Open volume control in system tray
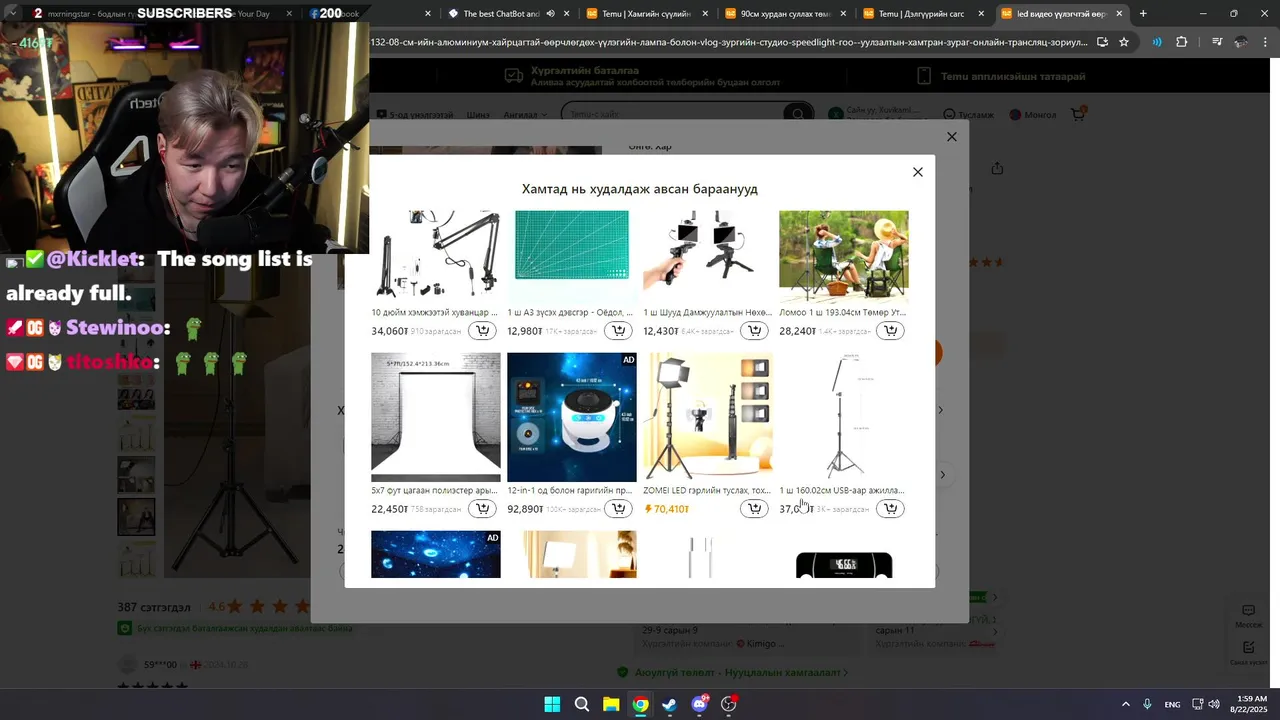Viewport: 1280px width, 720px height. click(x=1214, y=704)
